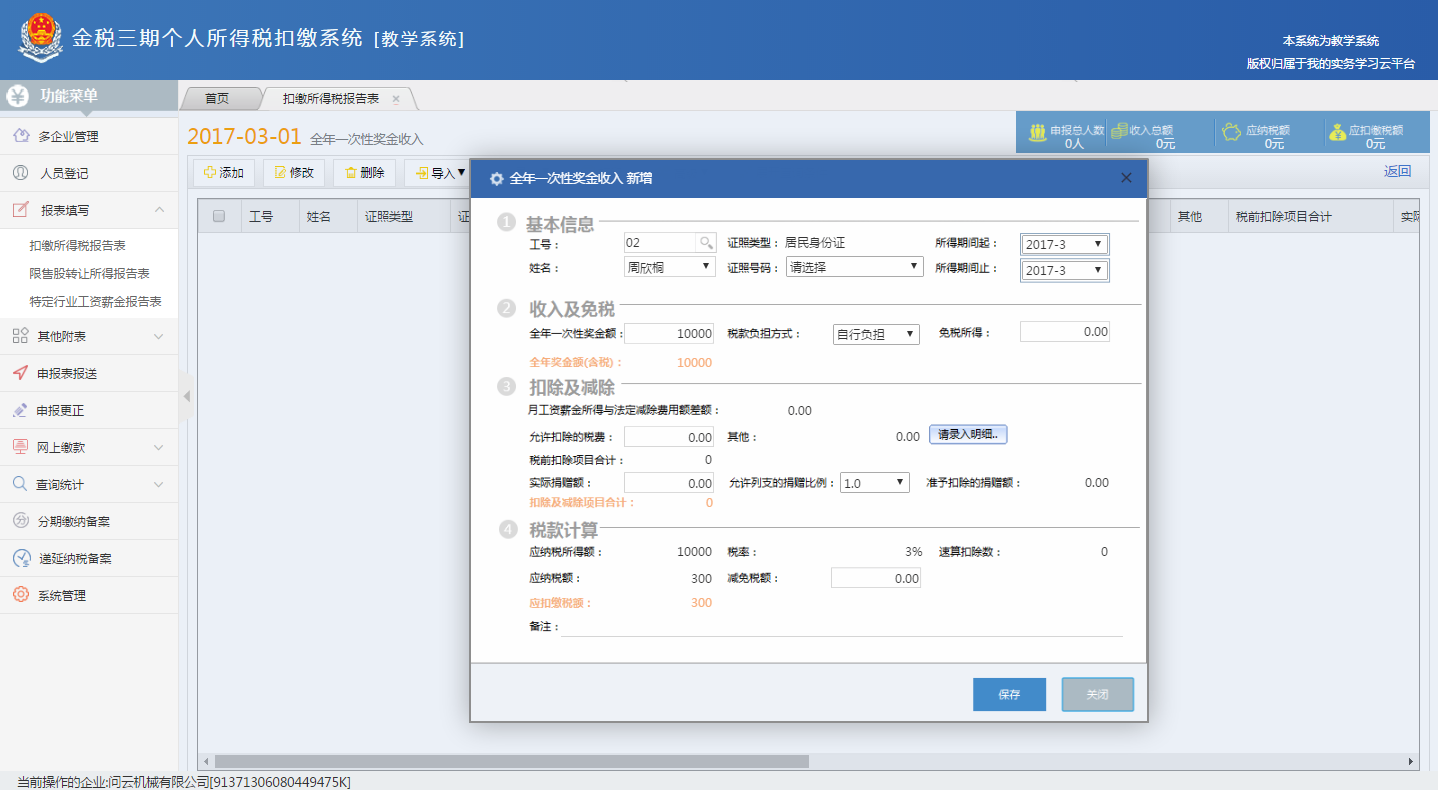
Task: Click the 收入总额 coins icon
Action: 1118,130
